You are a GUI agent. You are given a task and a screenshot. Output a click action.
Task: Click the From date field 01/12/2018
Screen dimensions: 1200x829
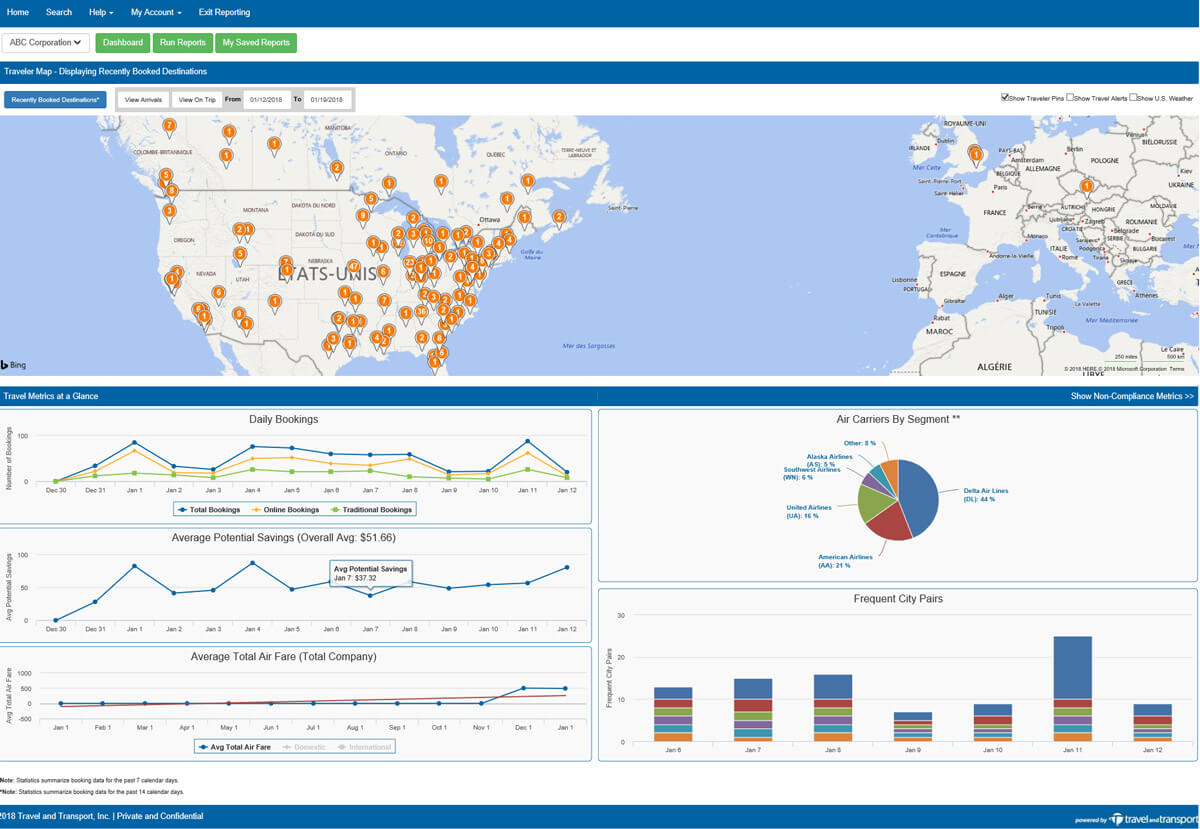coord(266,100)
